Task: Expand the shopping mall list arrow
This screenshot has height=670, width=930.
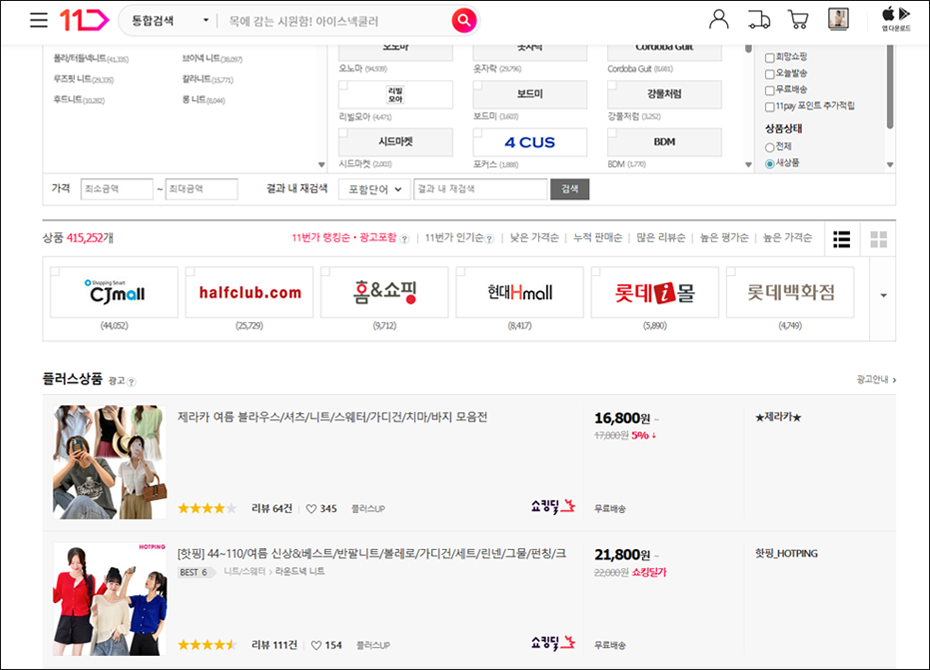Action: tap(883, 295)
